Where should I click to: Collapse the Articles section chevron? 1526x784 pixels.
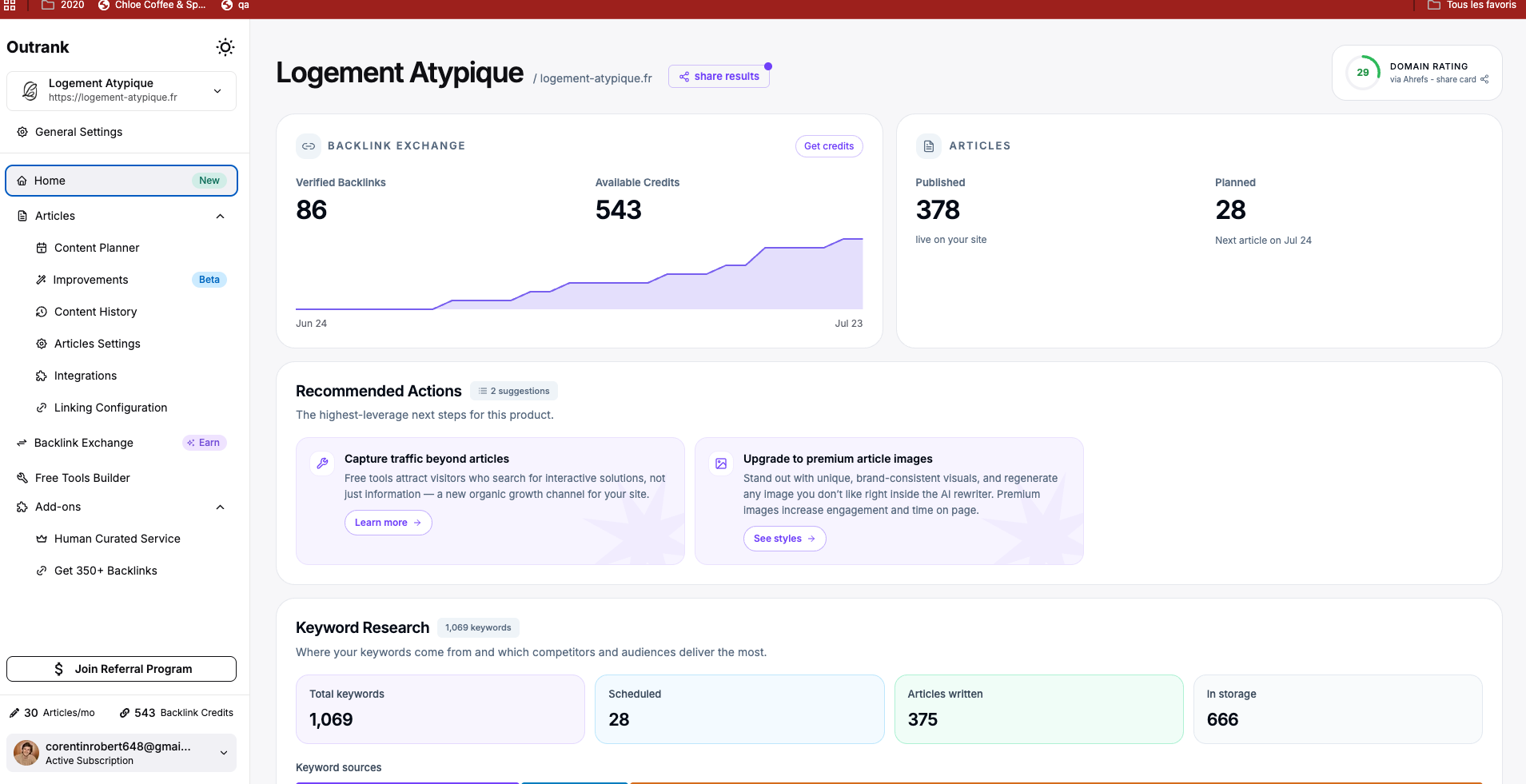[x=220, y=216]
